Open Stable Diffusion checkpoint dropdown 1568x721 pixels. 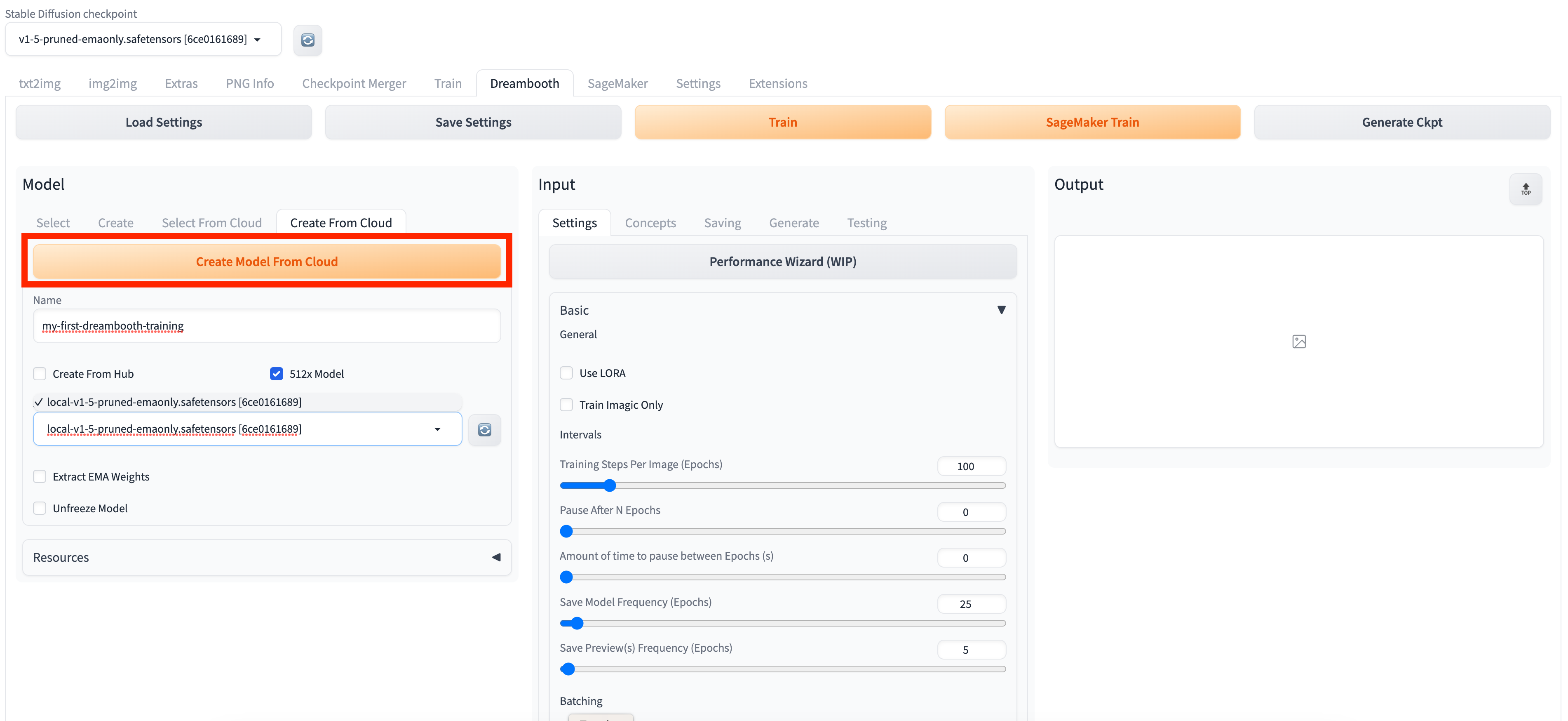(x=143, y=40)
